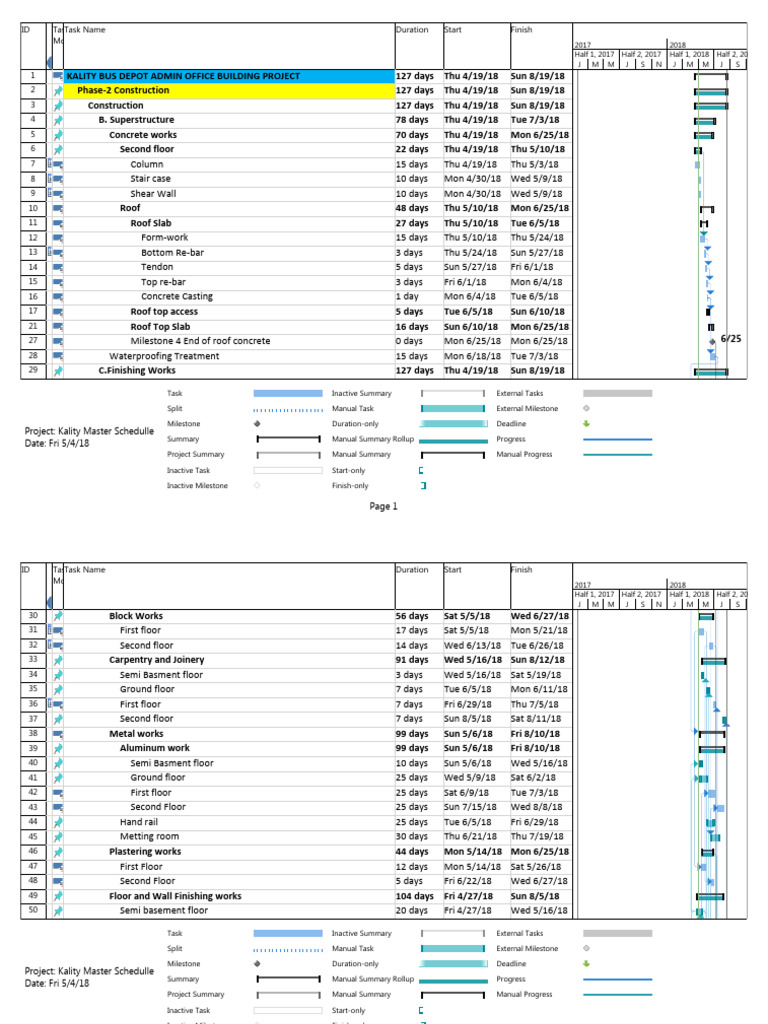The width and height of the screenshot is (768, 1024).
Task: Click the Gantt bar for Block Works row
Action: 706,616
